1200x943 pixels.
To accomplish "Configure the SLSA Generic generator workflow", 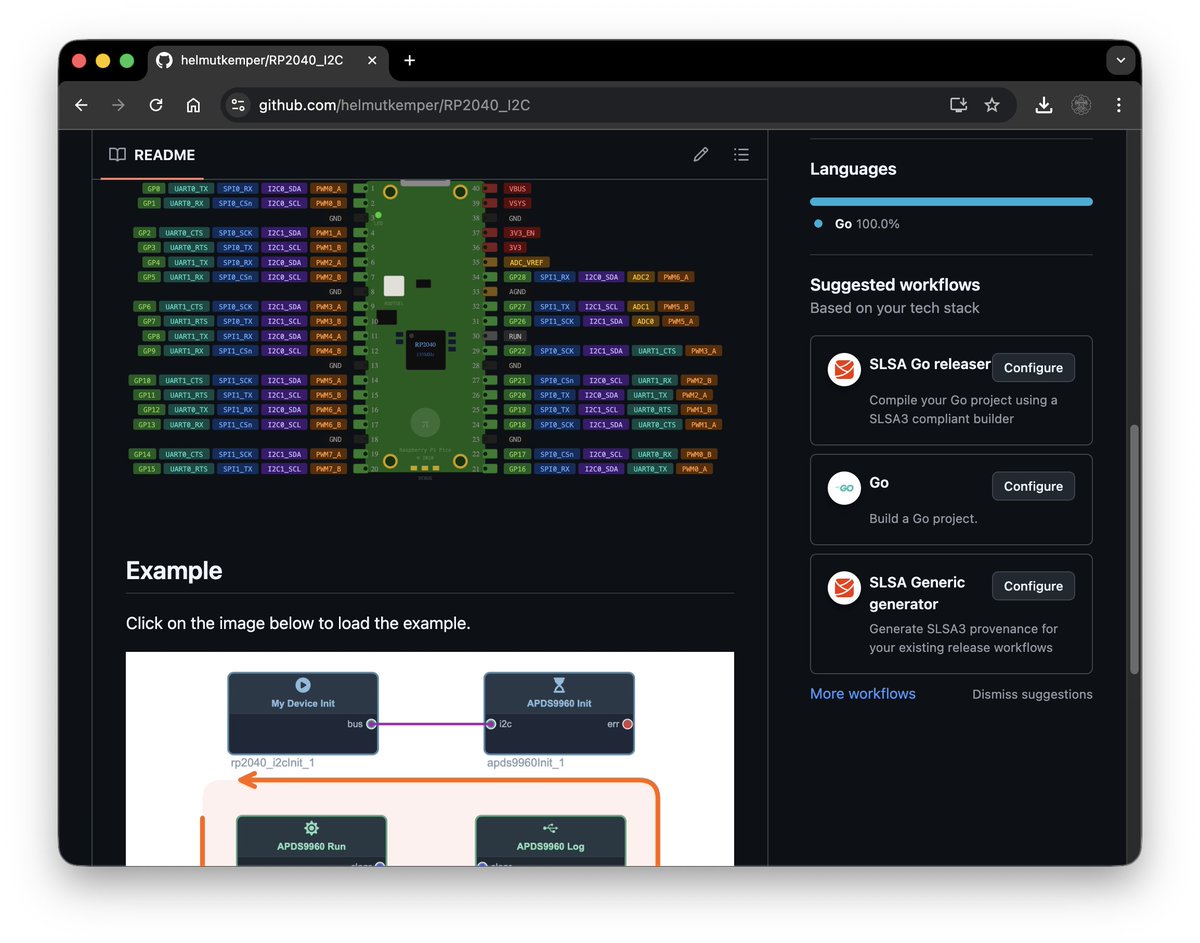I will coord(1033,586).
